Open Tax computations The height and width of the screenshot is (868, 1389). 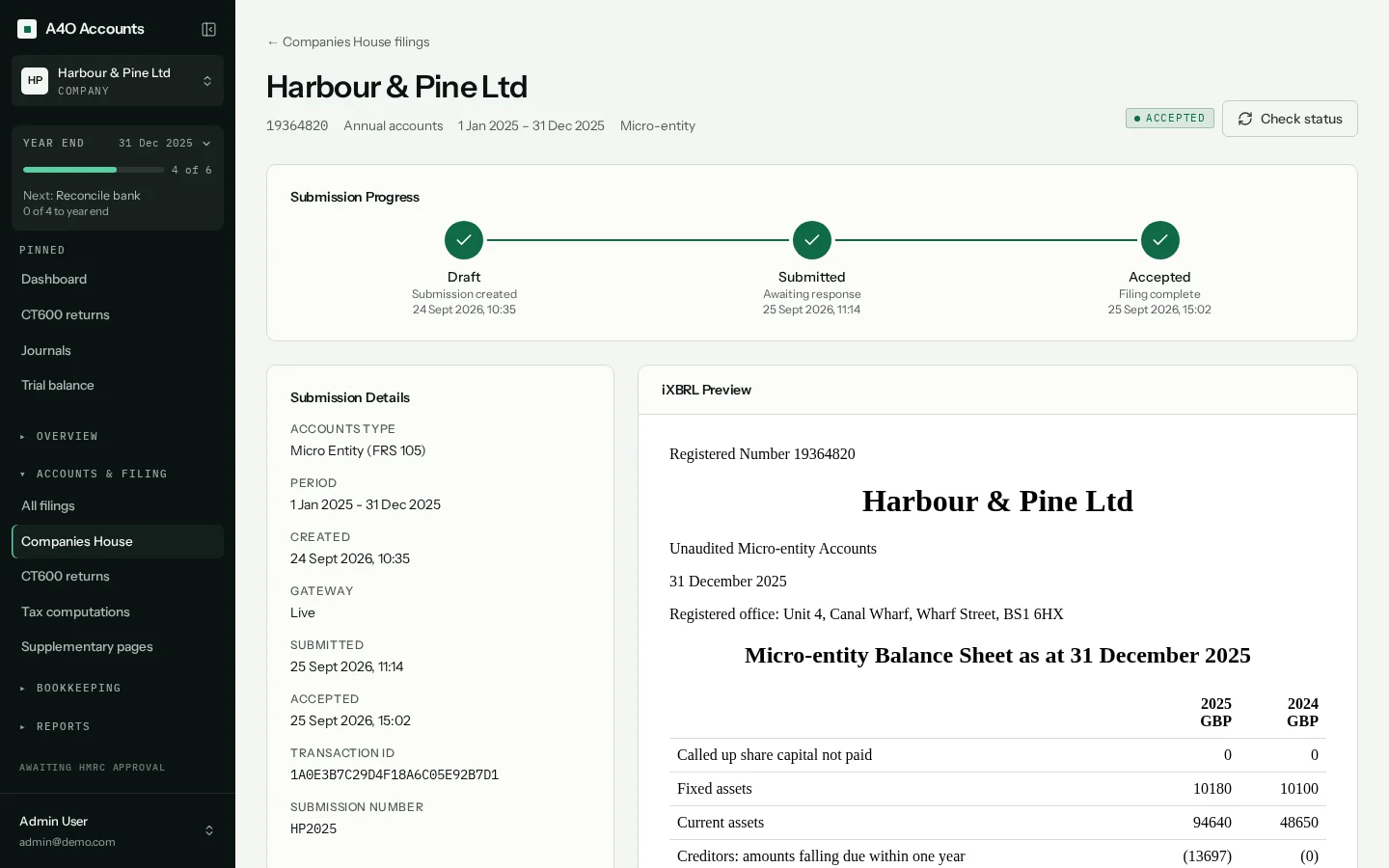tap(118, 612)
